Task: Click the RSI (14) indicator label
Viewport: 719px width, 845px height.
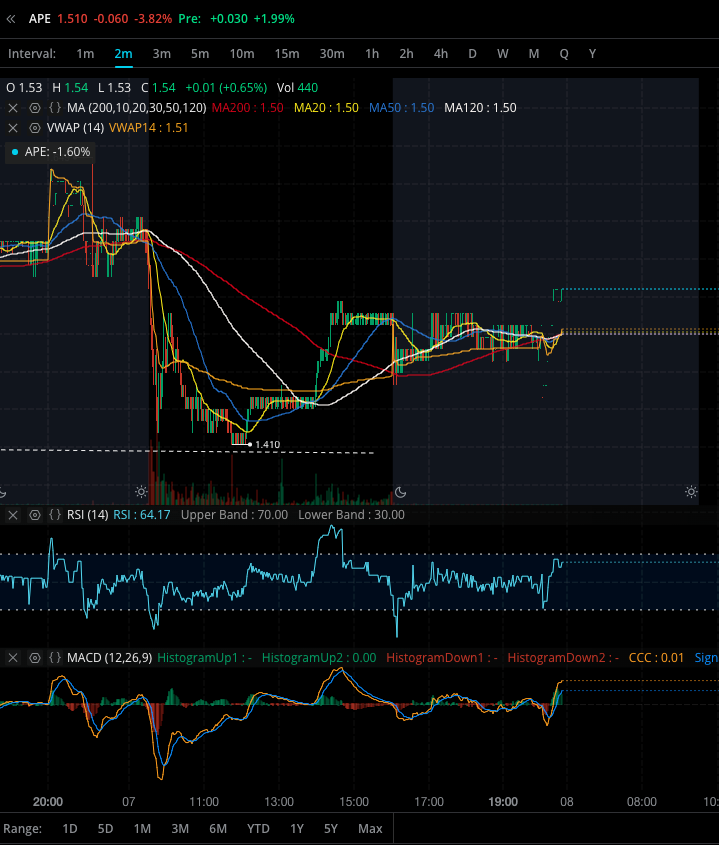Action: point(87,515)
